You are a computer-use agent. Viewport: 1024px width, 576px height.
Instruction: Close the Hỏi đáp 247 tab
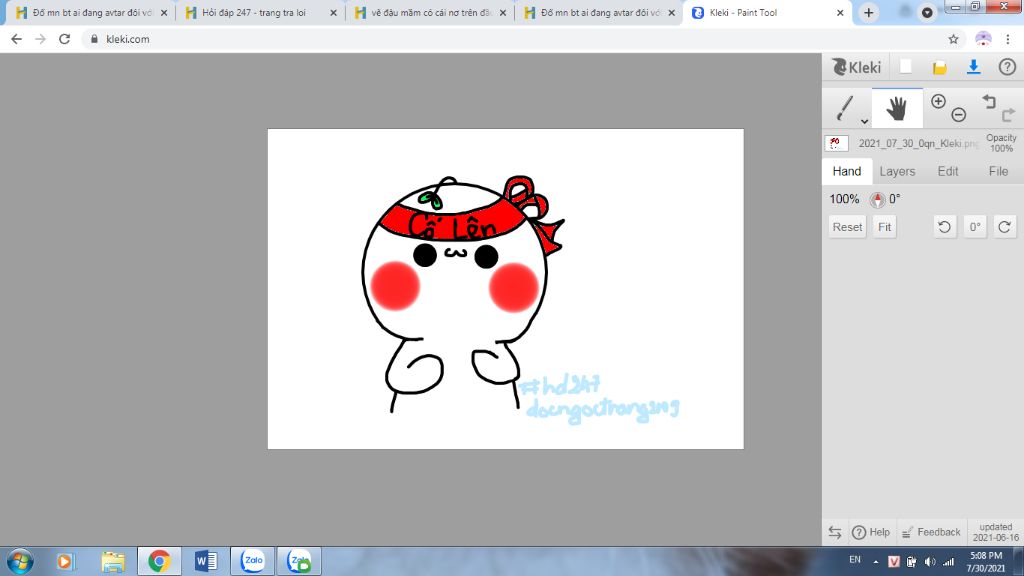pyautogui.click(x=333, y=13)
